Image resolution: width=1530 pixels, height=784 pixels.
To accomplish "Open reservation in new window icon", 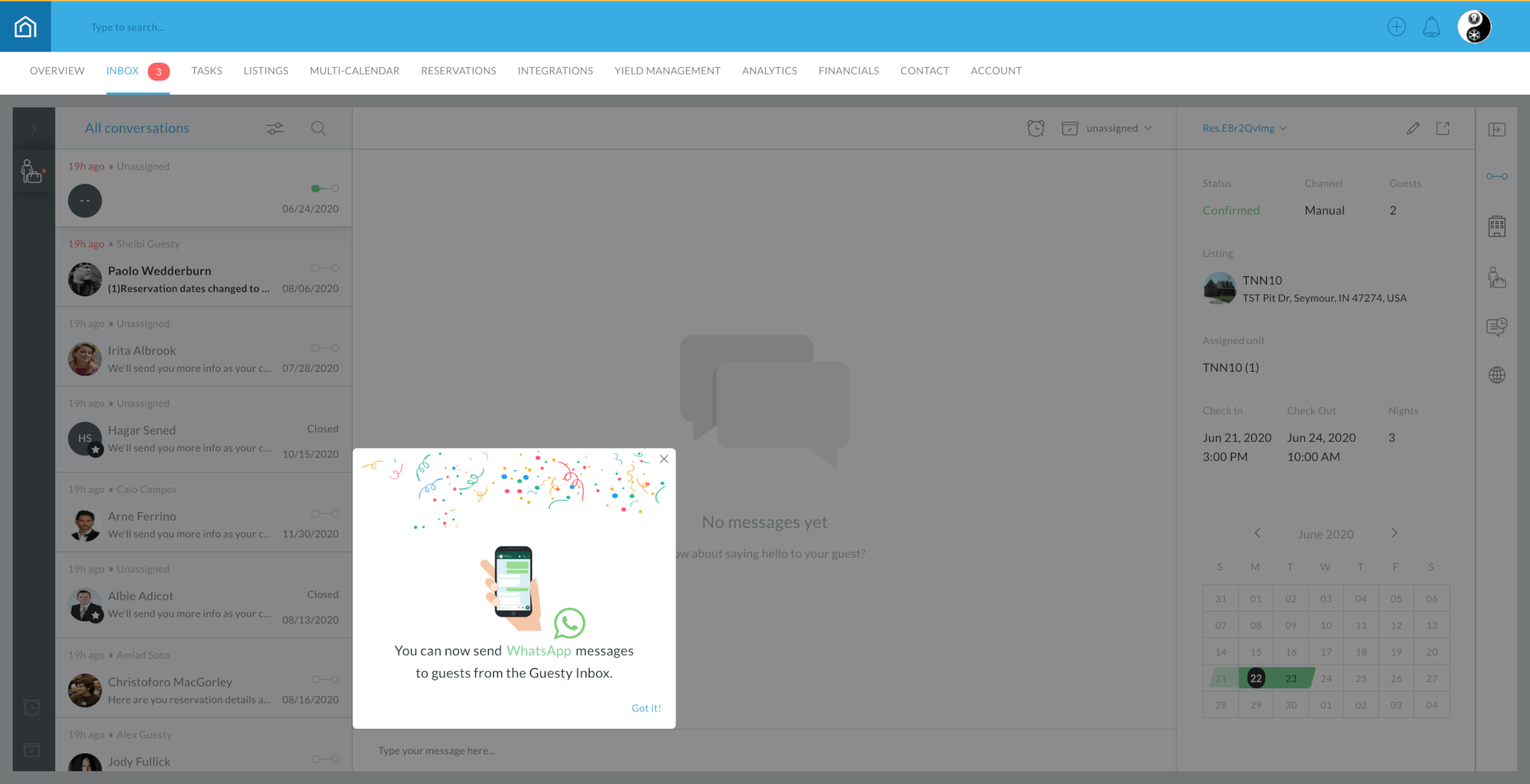I will coord(1443,128).
